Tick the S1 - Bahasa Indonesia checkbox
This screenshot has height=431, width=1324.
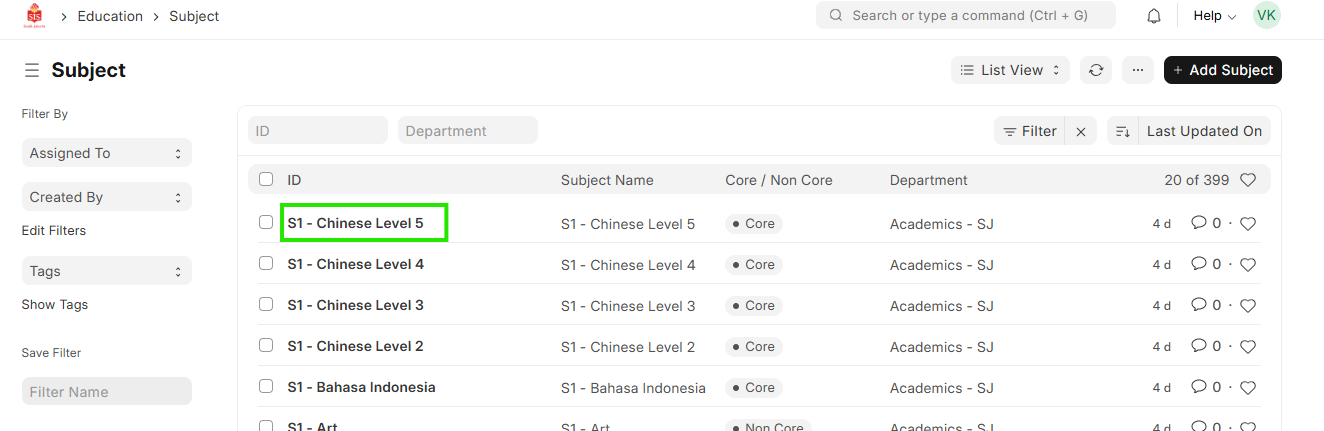pyautogui.click(x=266, y=386)
